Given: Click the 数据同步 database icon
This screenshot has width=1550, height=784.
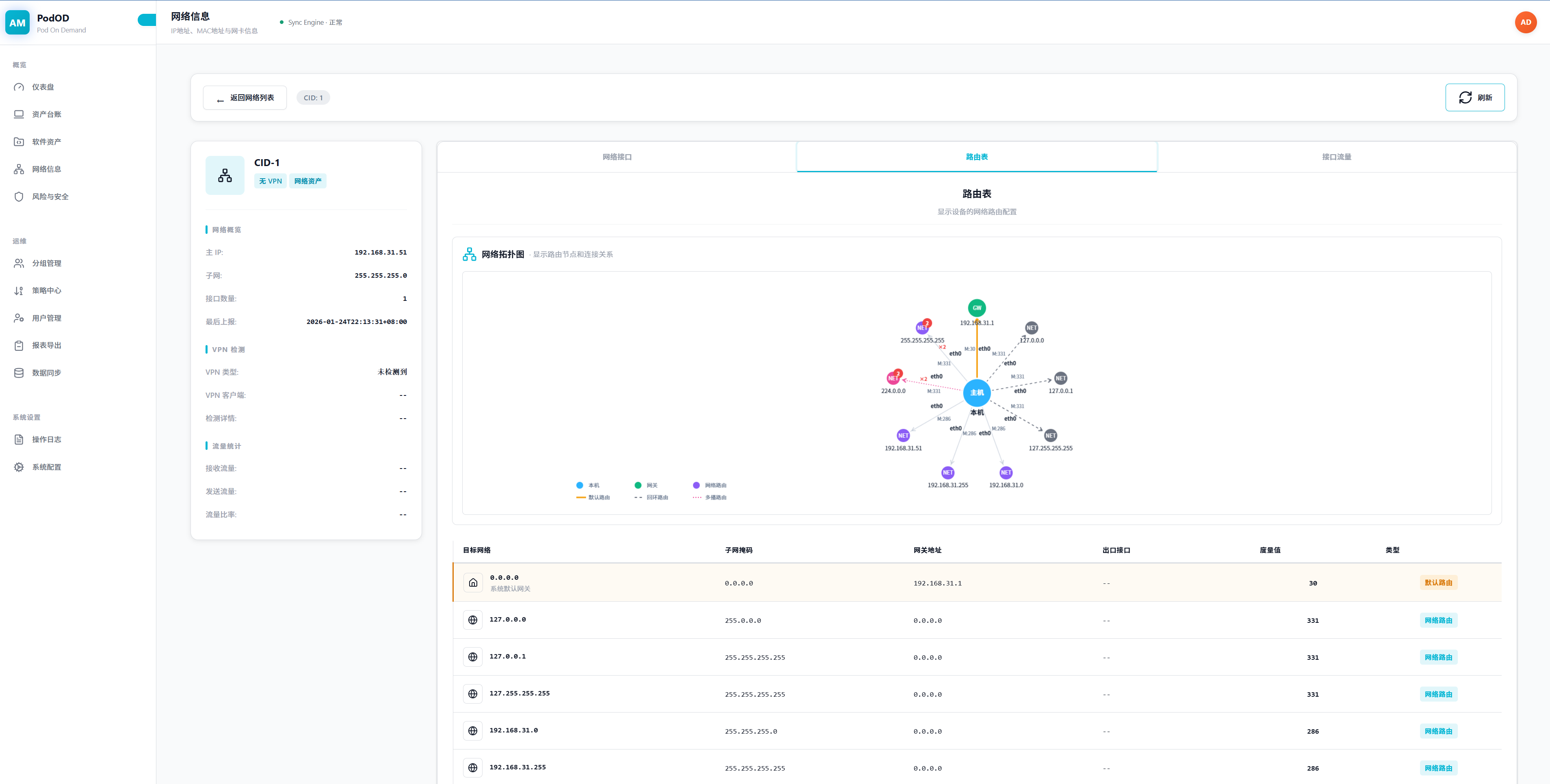Looking at the screenshot, I should [19, 373].
